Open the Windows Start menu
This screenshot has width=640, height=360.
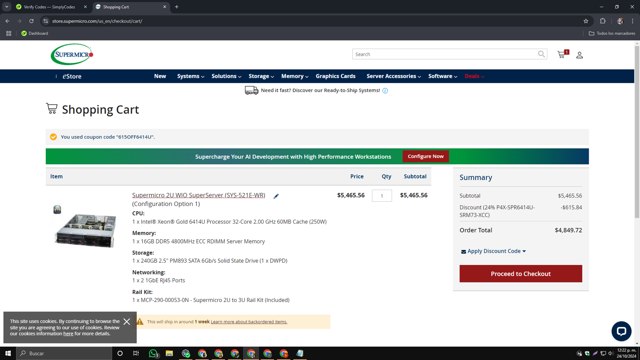(8, 353)
